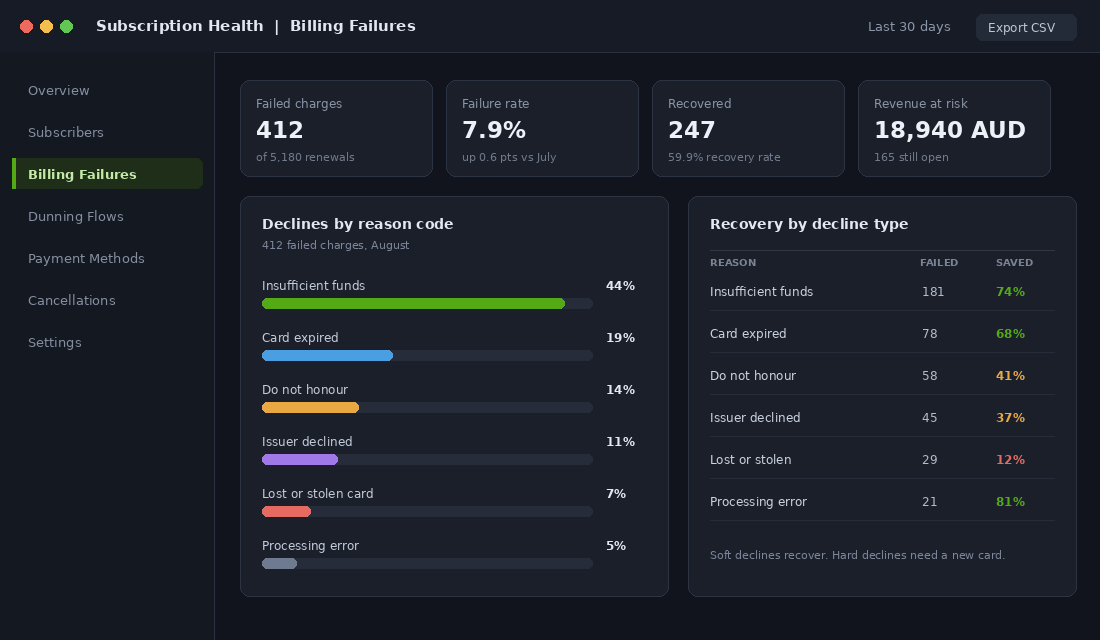Screen dimensions: 1100x640
Task: Click the Failed charges 412 card
Action: point(336,128)
